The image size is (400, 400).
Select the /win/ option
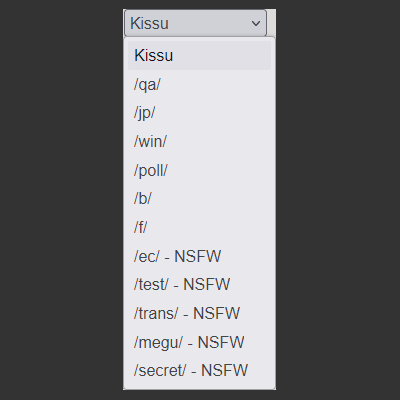(199, 141)
